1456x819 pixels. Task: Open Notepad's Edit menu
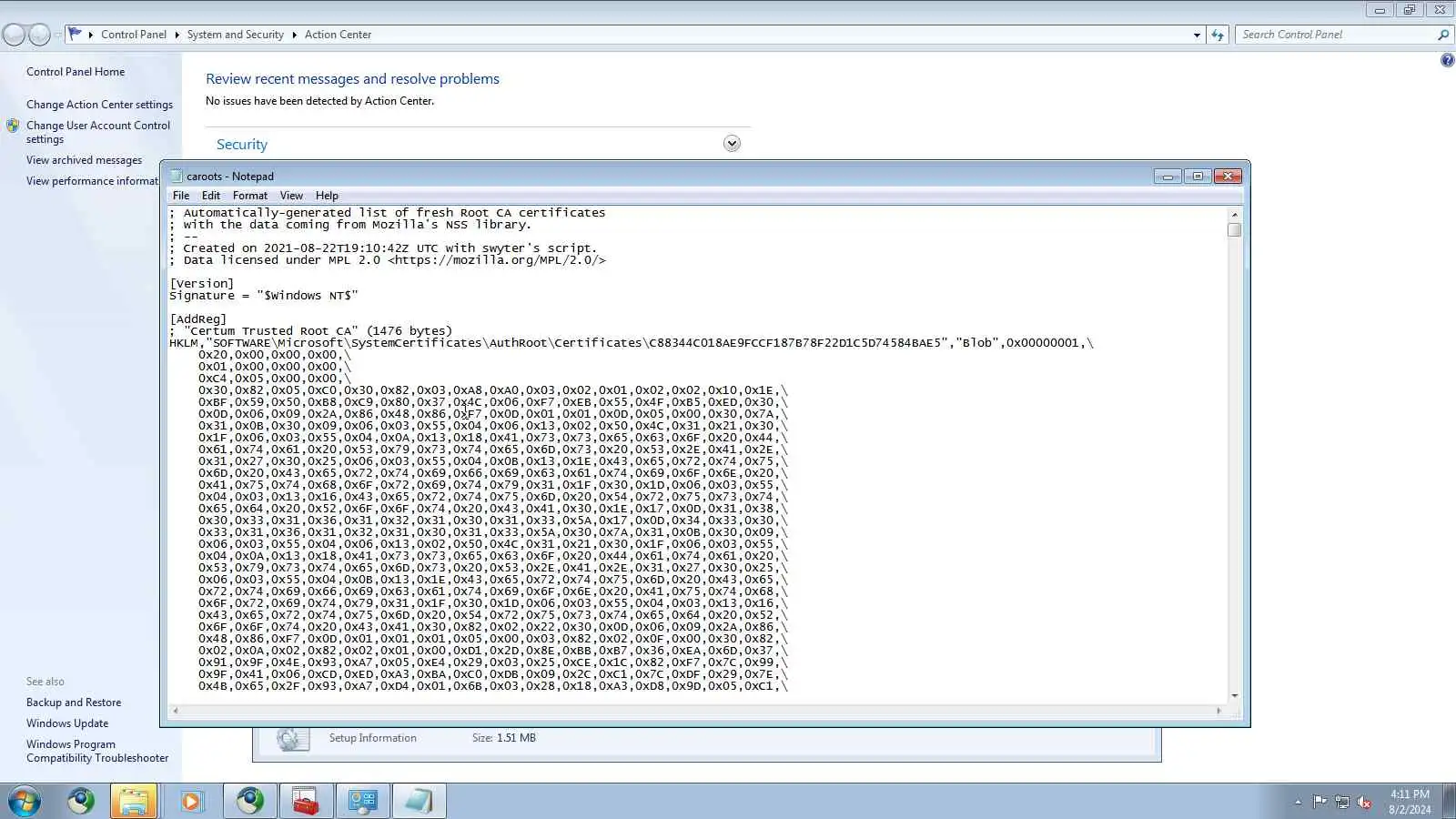pyautogui.click(x=211, y=196)
